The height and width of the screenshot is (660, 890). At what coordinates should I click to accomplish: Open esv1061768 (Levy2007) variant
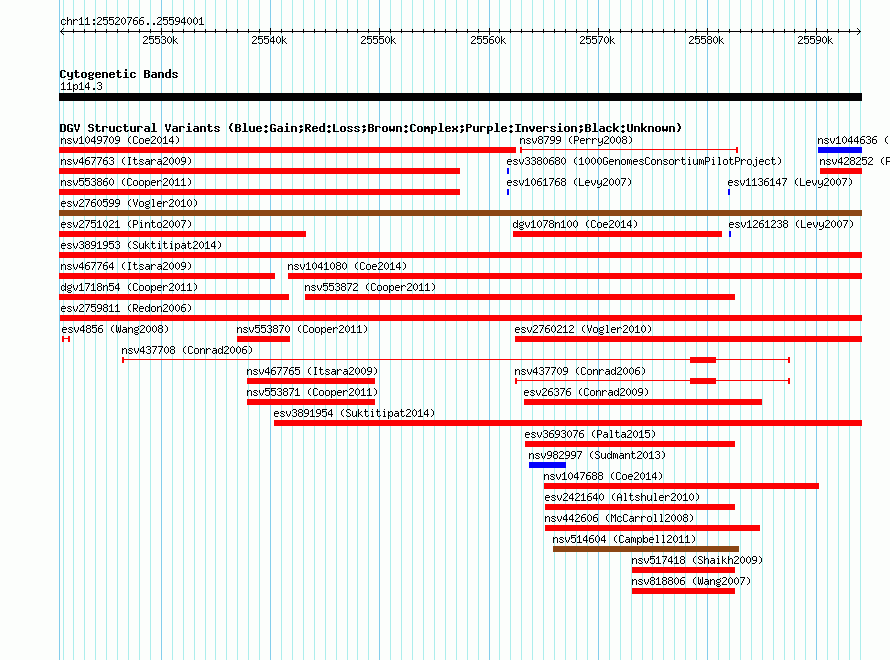tap(508, 192)
